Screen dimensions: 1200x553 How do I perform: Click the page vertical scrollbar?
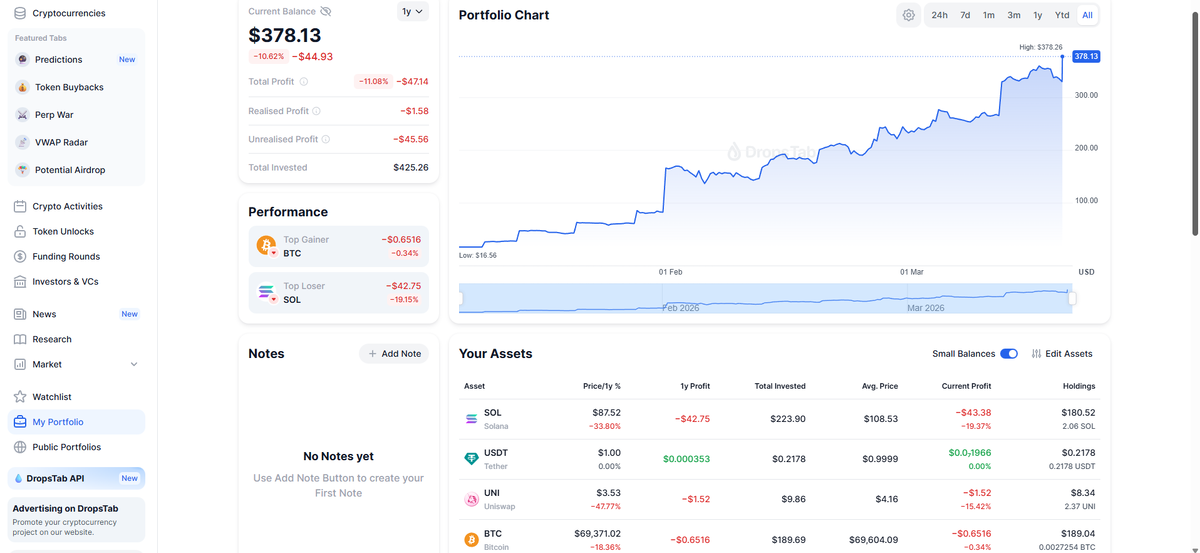pos(1194,120)
